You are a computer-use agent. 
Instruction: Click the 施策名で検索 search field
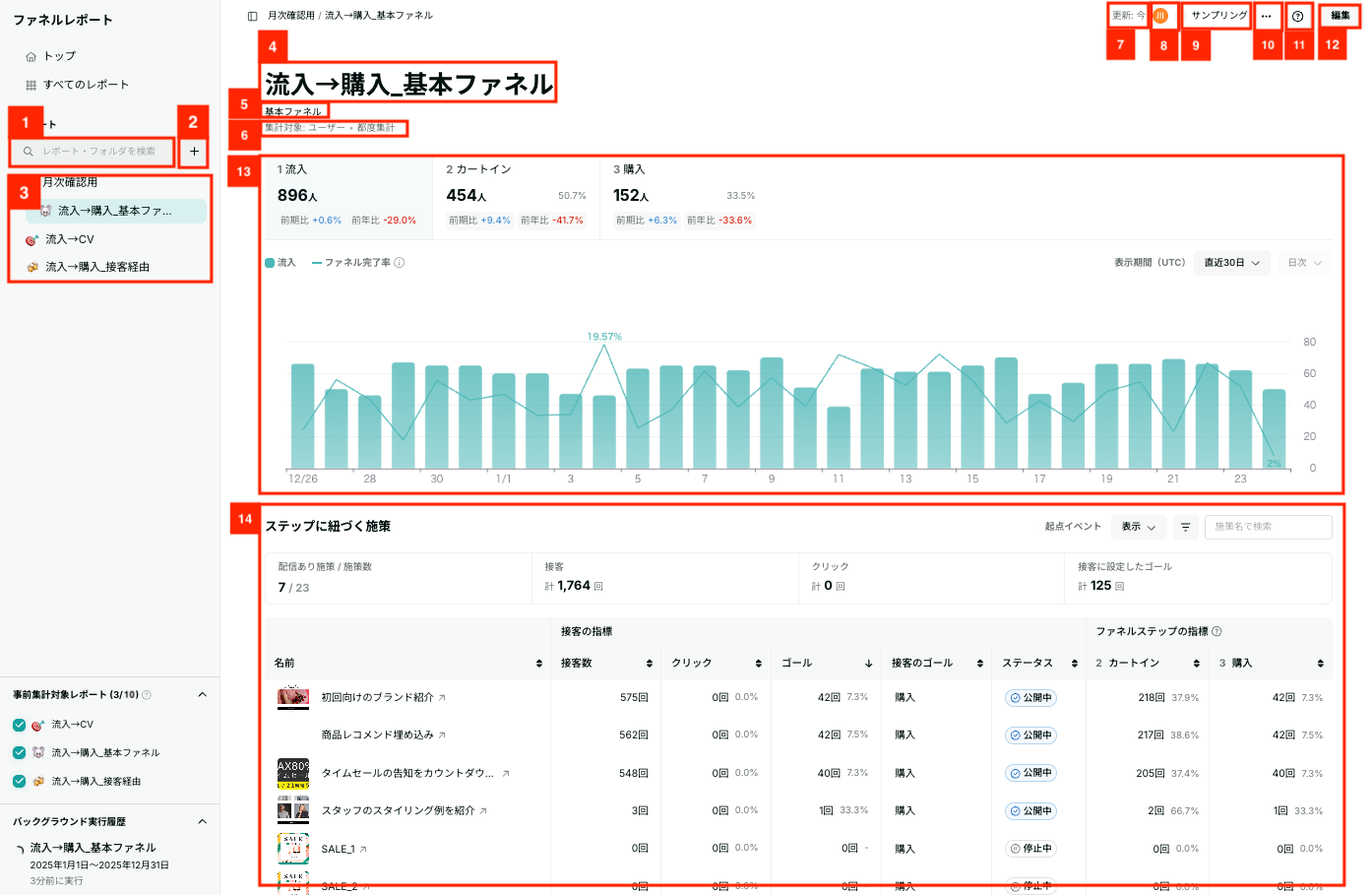[1268, 527]
